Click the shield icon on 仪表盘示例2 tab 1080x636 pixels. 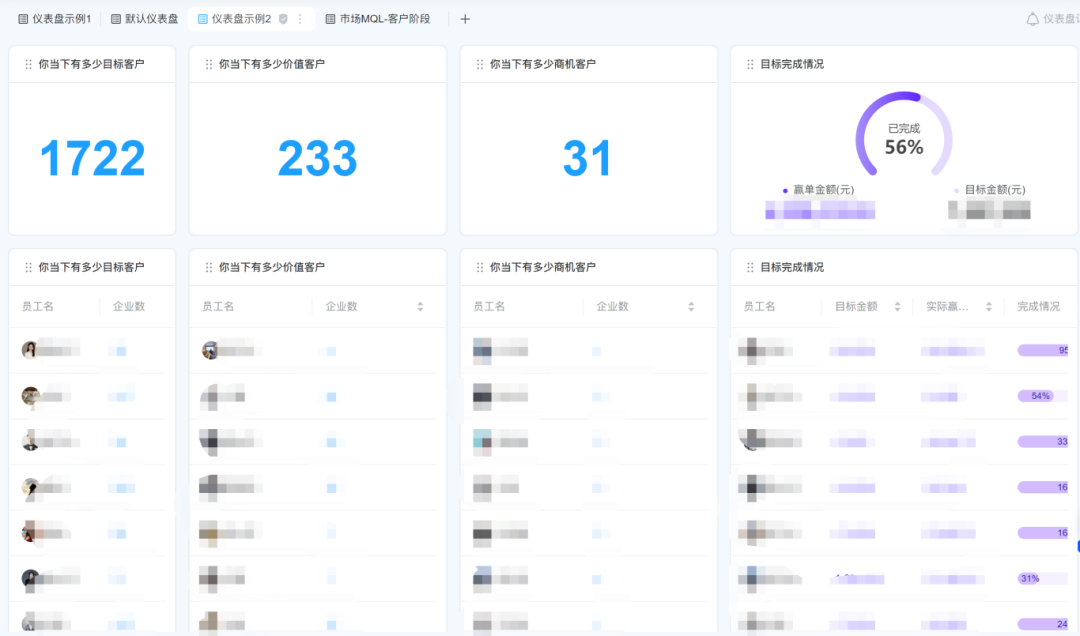[283, 19]
